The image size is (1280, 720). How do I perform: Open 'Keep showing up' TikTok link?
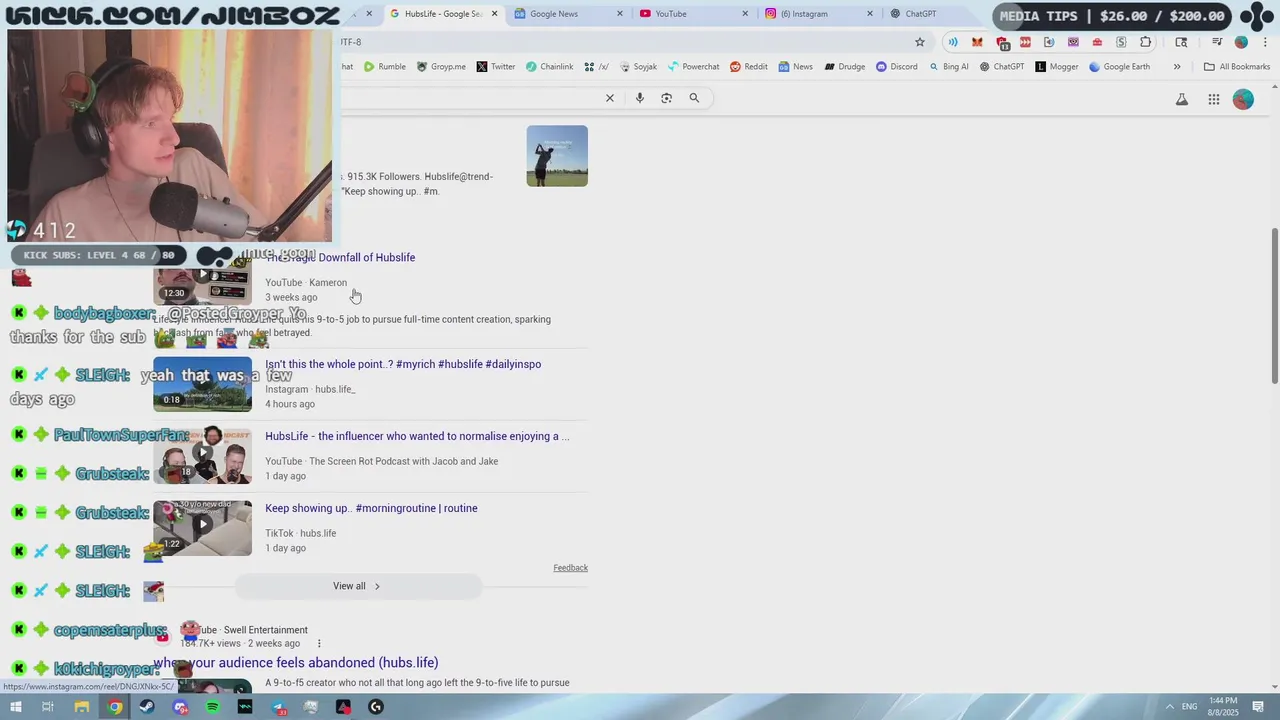click(x=371, y=508)
